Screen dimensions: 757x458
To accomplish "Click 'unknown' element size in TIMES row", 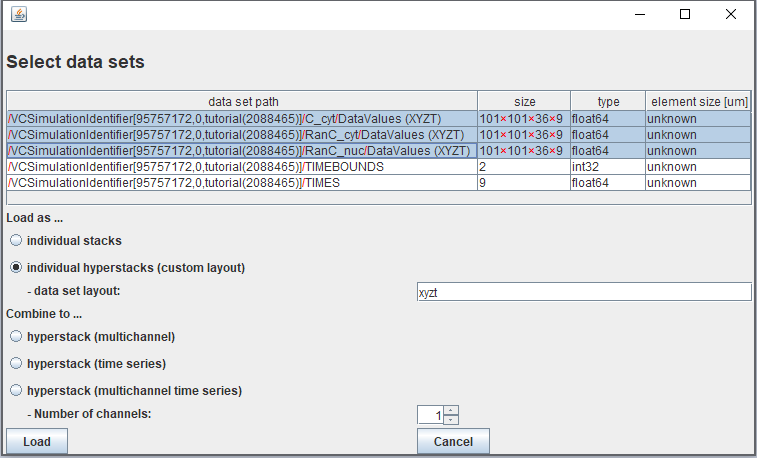I will 698,182.
